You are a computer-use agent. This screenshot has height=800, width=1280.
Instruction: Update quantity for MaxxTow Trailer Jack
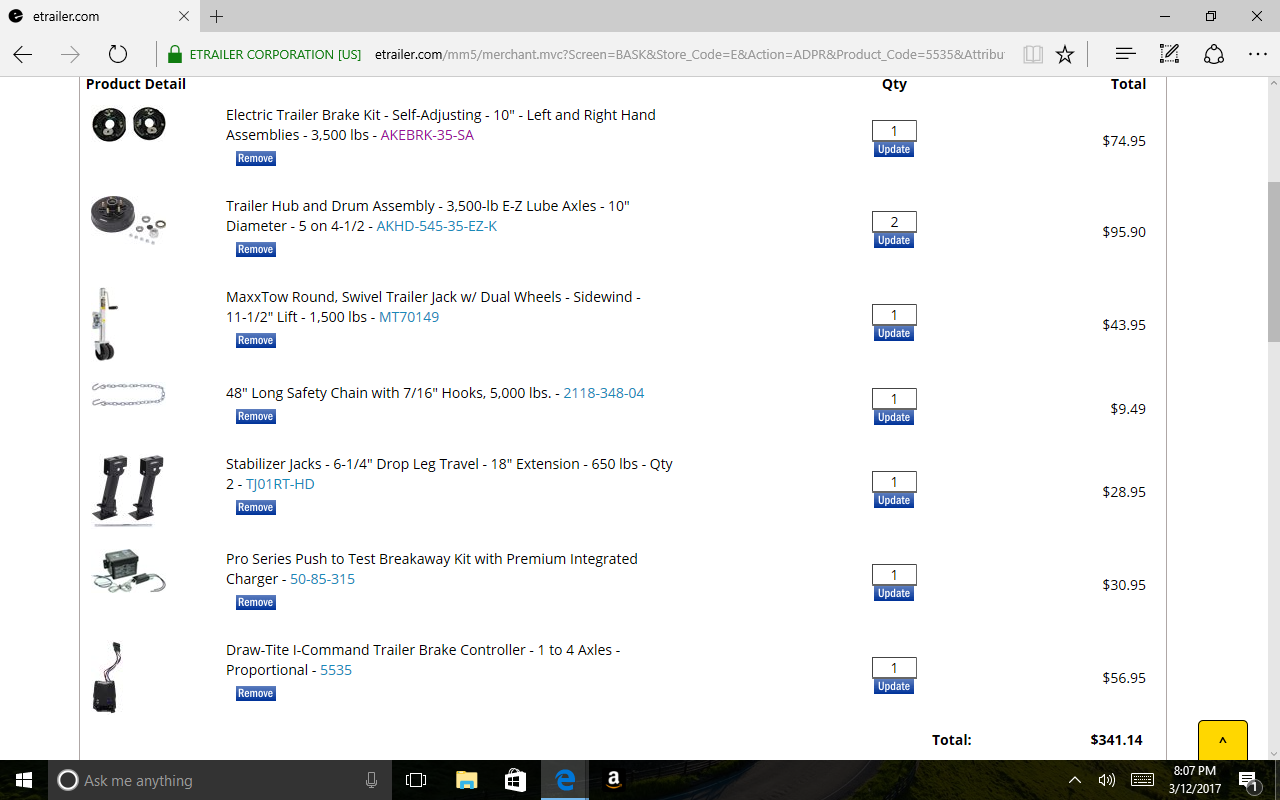(894, 333)
